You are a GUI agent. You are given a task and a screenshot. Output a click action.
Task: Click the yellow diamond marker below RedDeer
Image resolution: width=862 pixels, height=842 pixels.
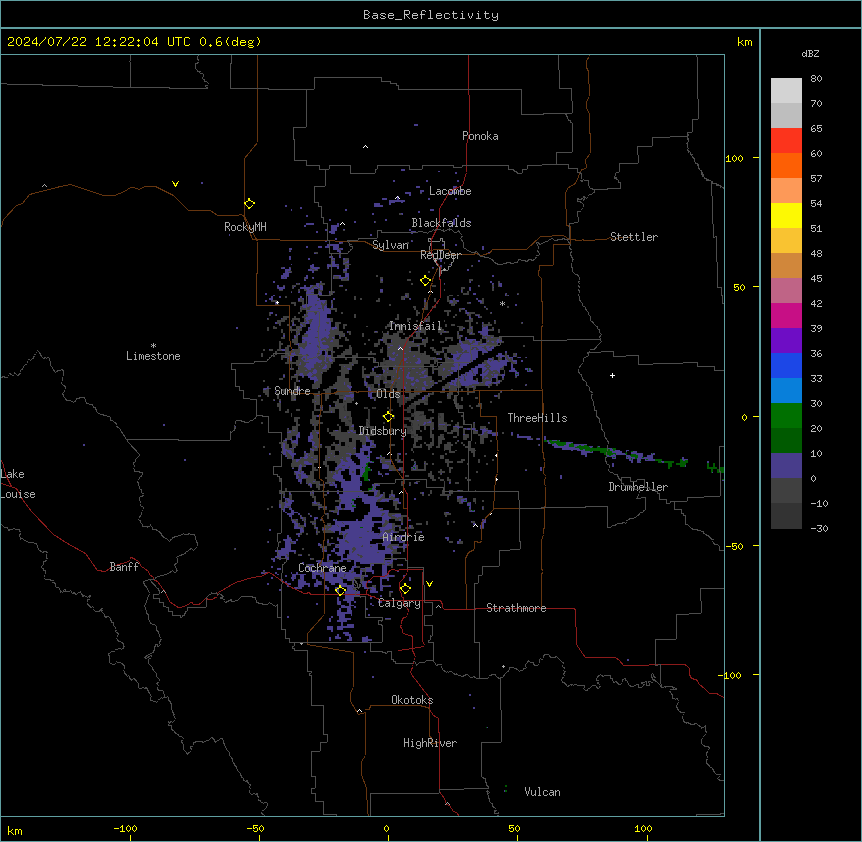[425, 280]
